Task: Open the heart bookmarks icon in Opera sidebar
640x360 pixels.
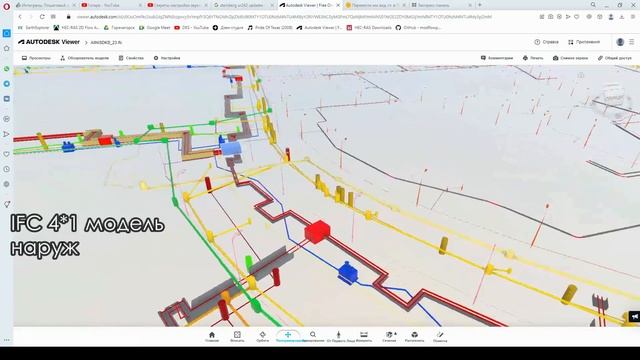Action: point(7,154)
